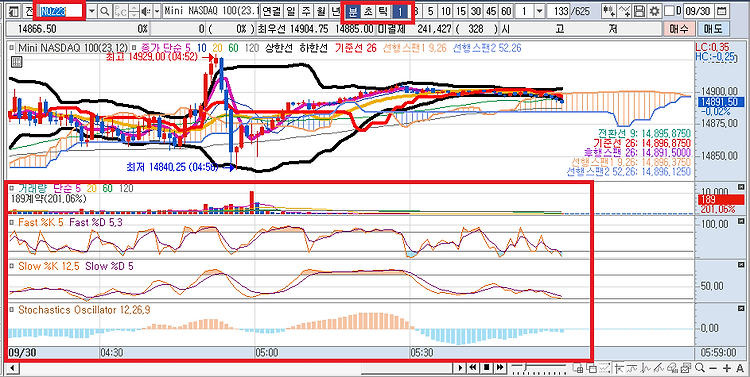Switch to daily chart with 일 button

pos(290,10)
